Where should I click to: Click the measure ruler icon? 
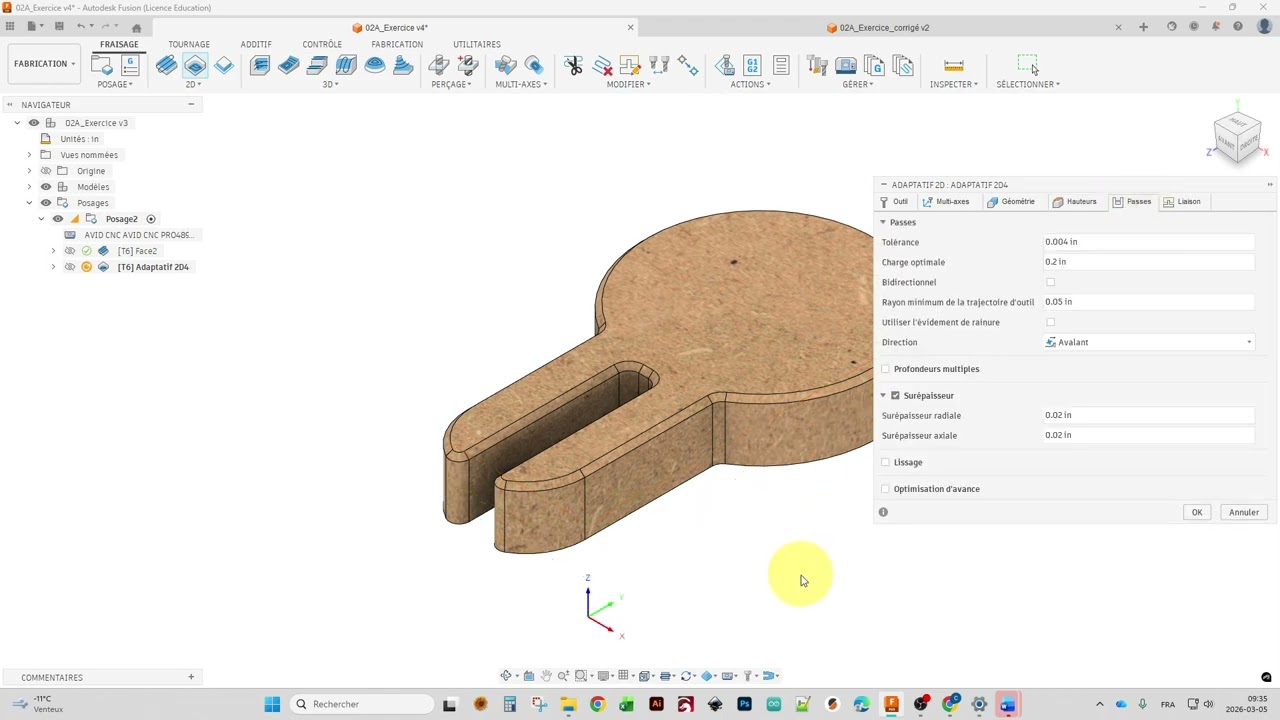tap(953, 65)
